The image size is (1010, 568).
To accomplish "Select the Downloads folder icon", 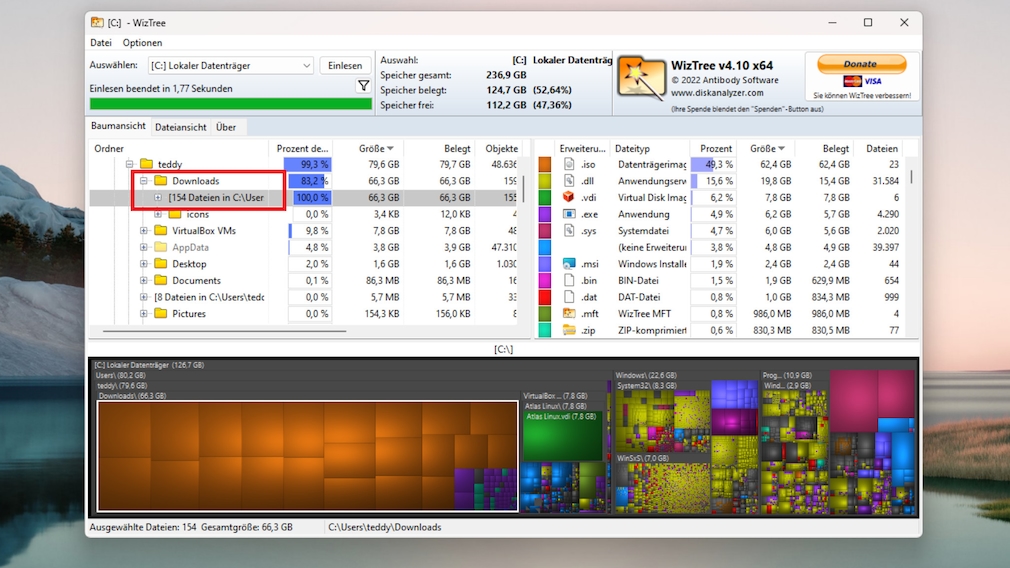I will click(x=160, y=181).
